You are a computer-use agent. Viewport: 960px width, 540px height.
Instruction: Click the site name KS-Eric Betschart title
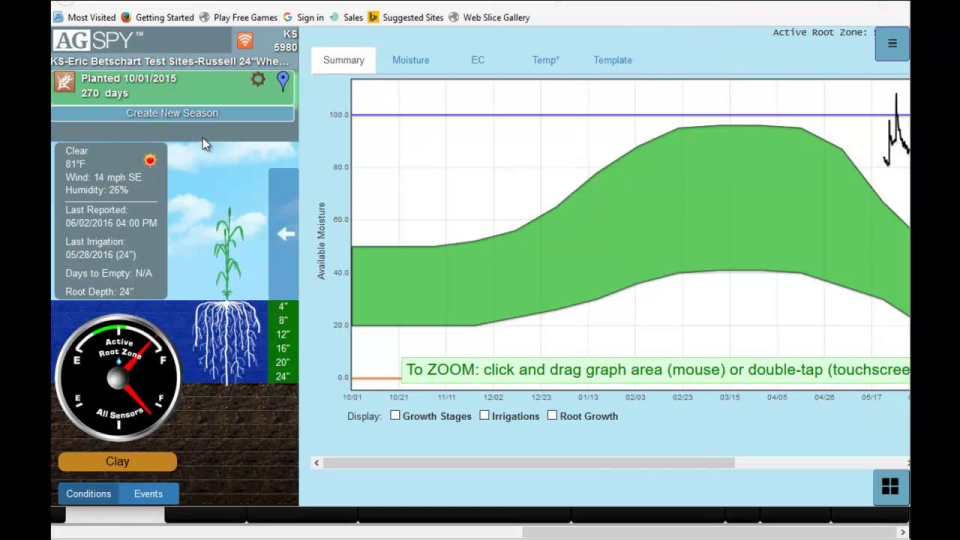[170, 61]
